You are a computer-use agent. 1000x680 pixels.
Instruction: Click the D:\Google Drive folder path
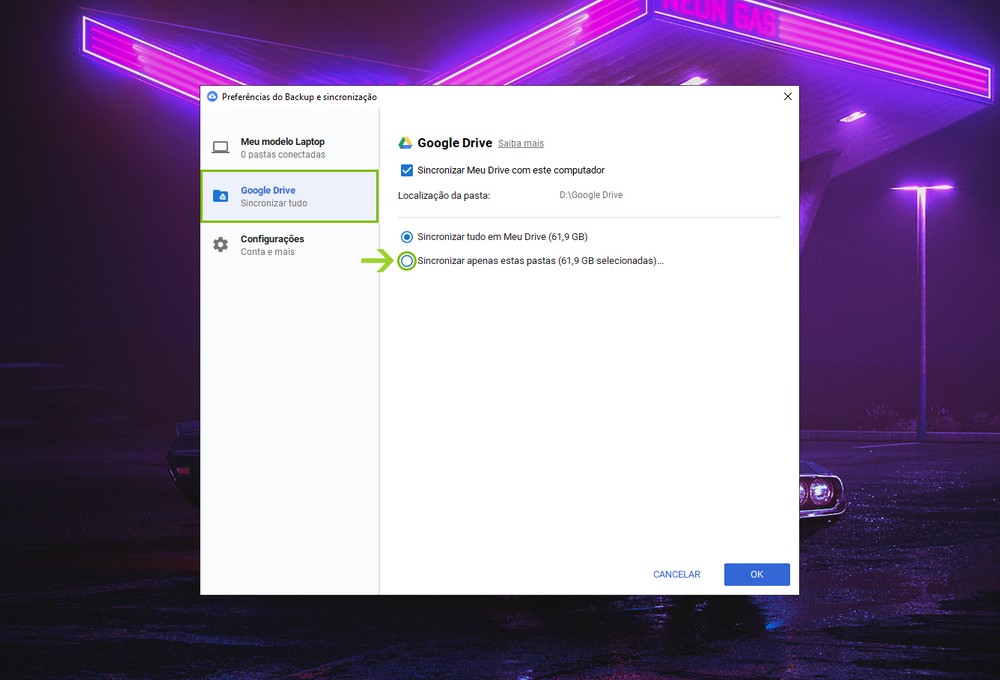click(591, 195)
